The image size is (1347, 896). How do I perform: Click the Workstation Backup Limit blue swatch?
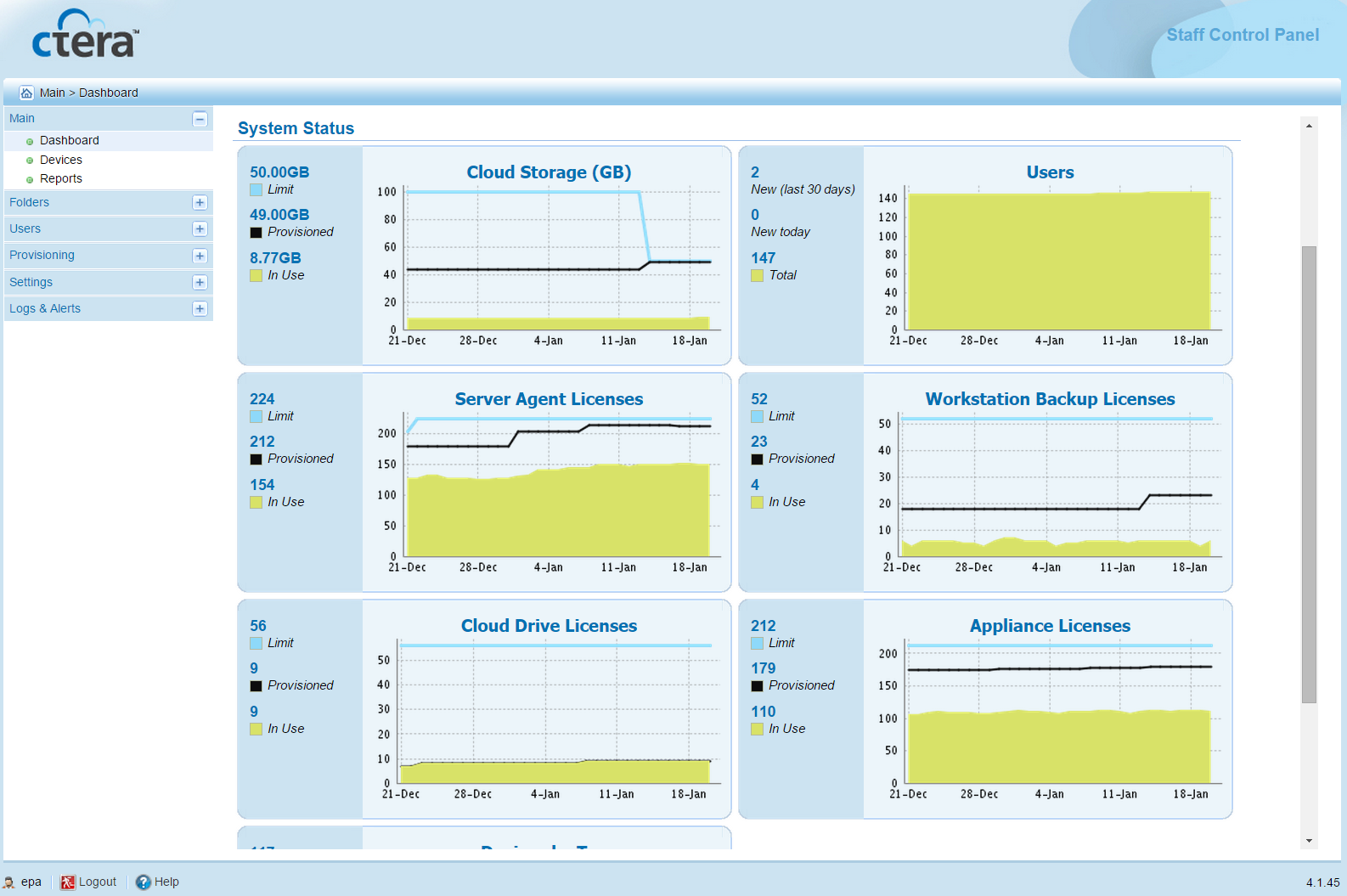(x=757, y=417)
